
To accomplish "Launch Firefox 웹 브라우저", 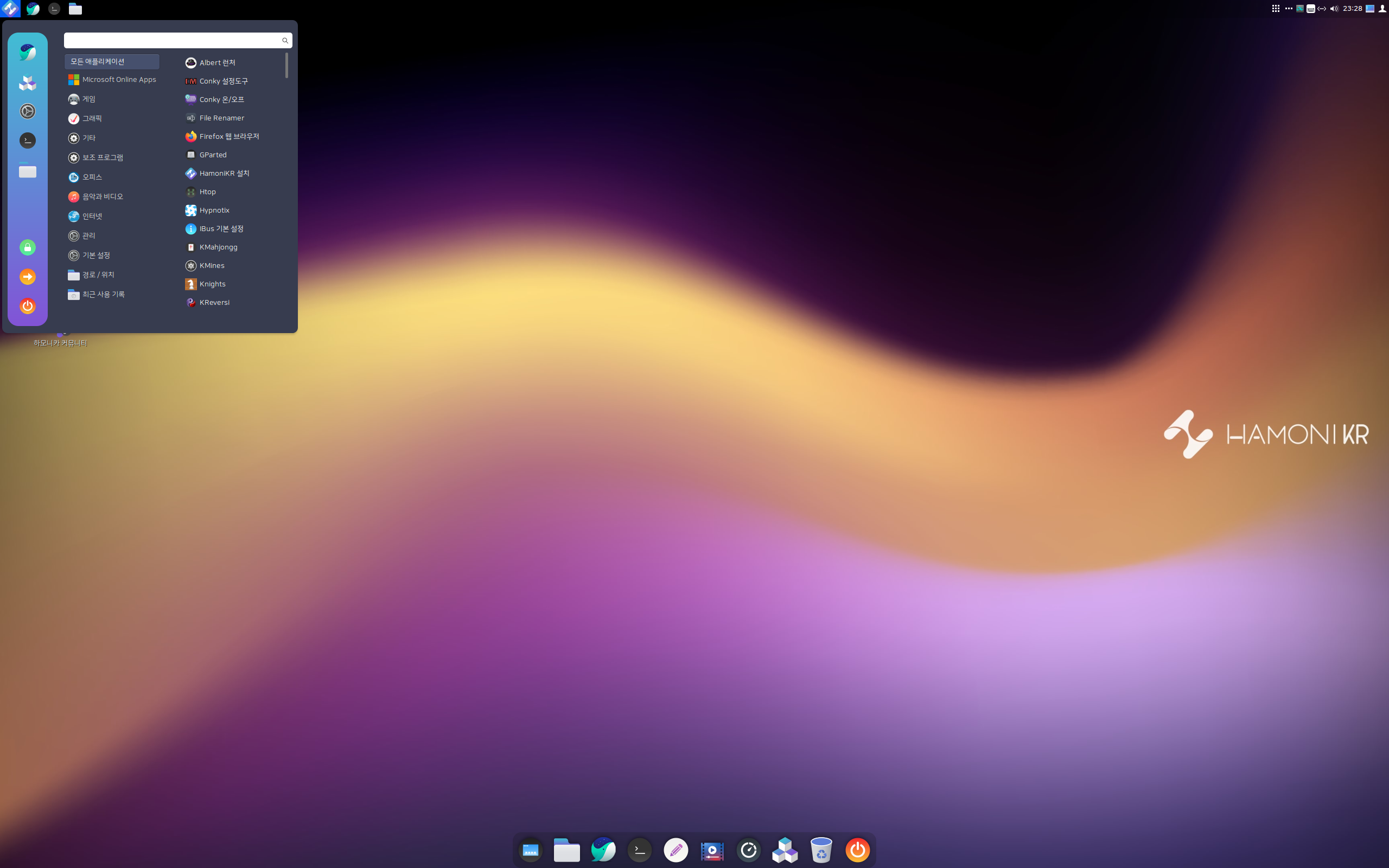I will [232, 137].
